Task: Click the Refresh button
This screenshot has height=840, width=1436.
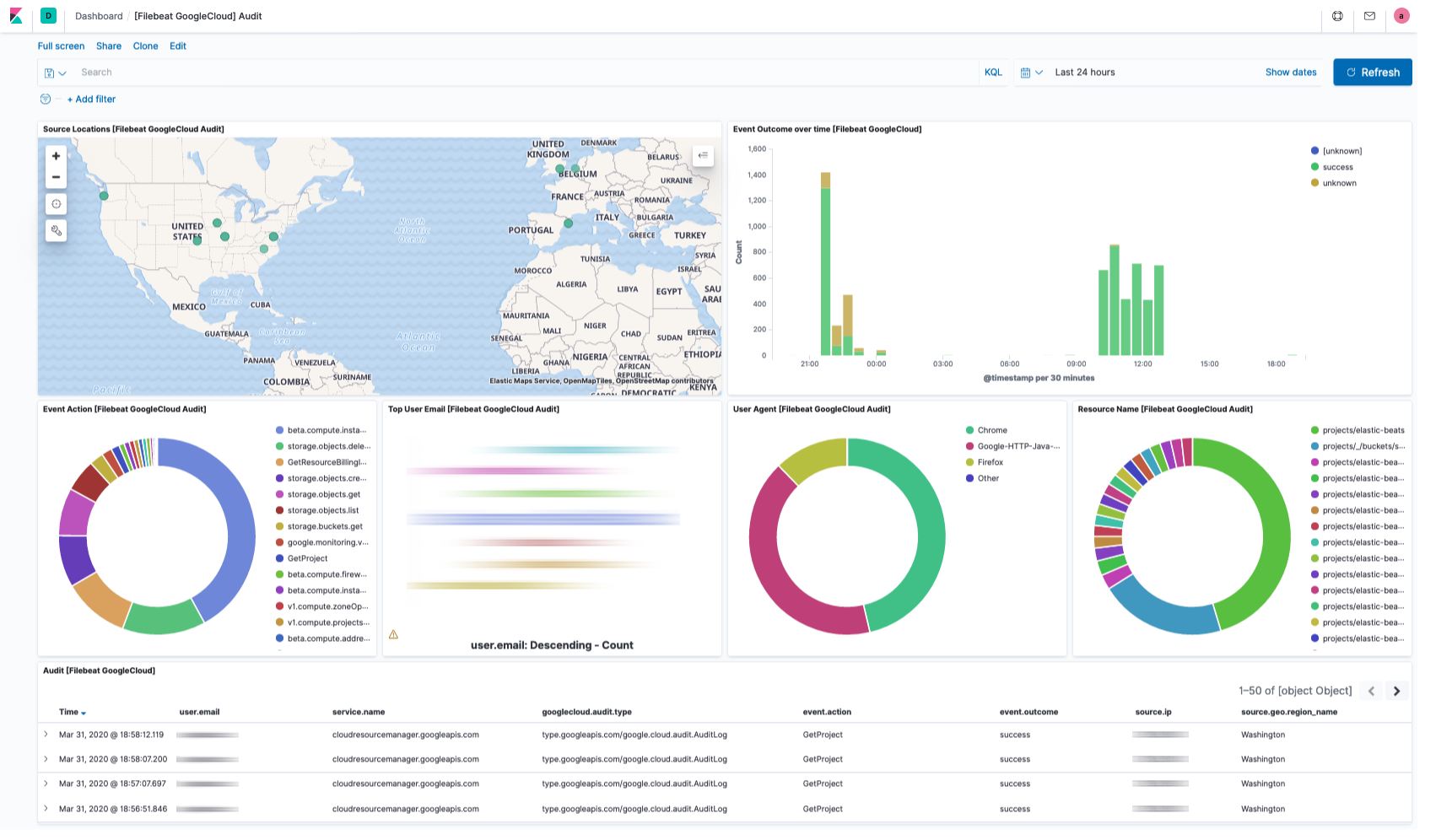Action: pyautogui.click(x=1372, y=72)
